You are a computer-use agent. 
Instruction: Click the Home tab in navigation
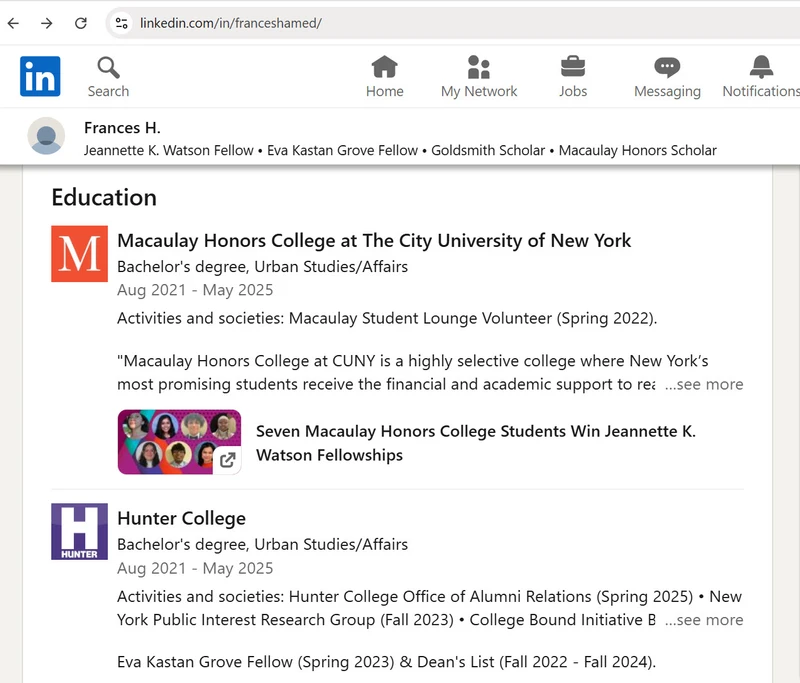click(x=385, y=75)
